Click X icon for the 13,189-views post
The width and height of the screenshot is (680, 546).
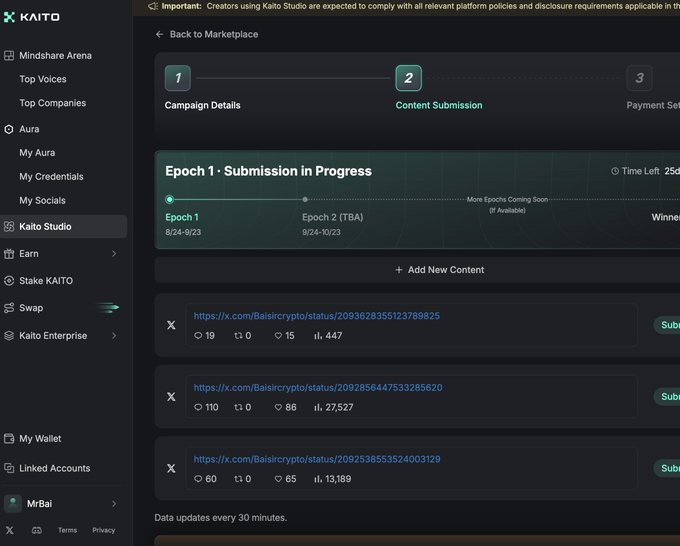point(171,468)
